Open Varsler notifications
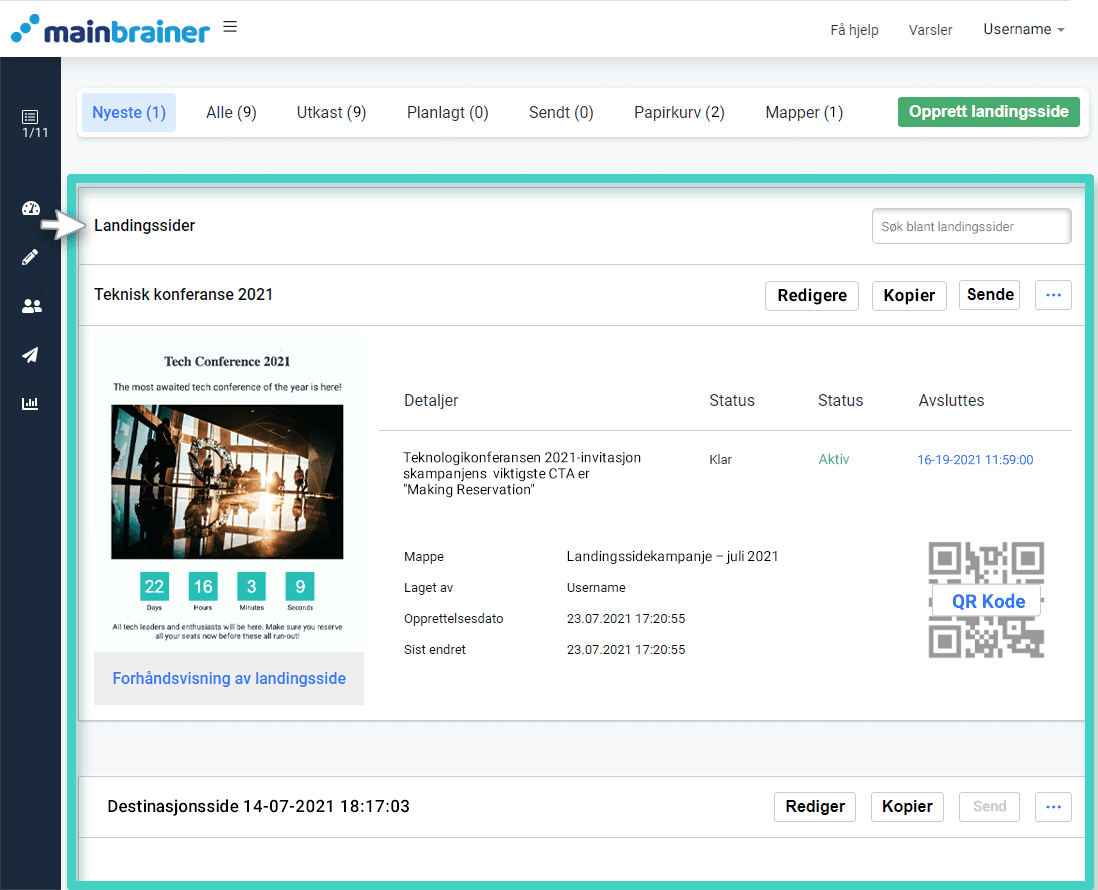Screen dimensions: 1098x890 click(930, 30)
